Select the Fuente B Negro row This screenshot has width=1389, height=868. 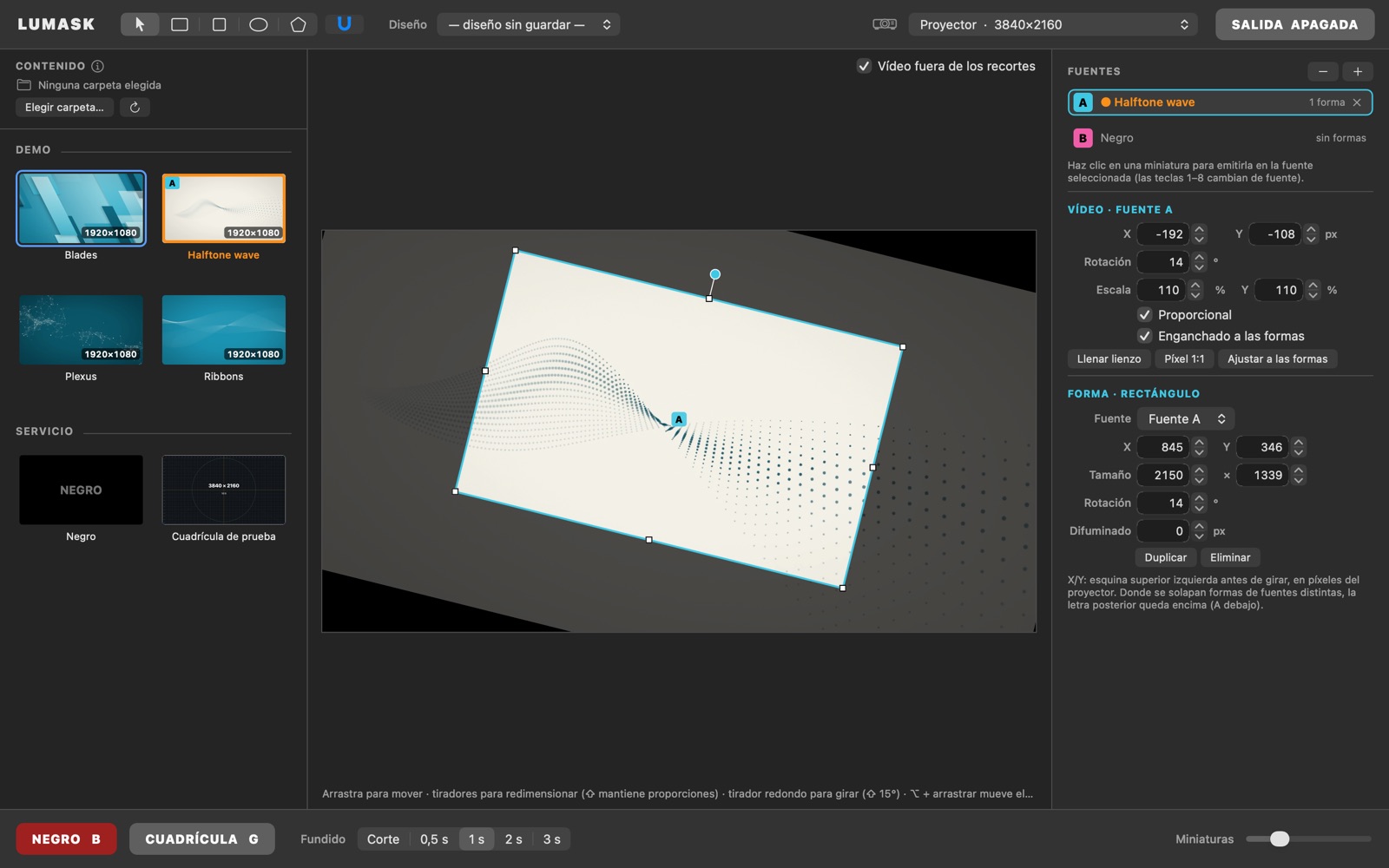point(1220,138)
